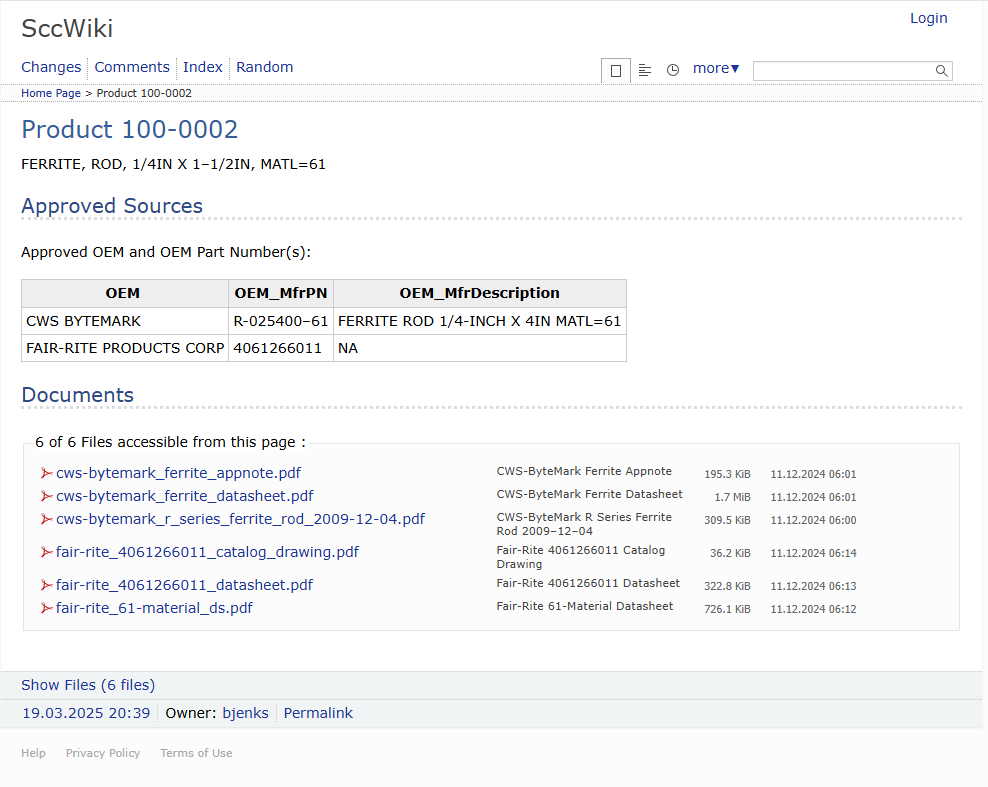This screenshot has width=988, height=787.
Task: Open the Terms of Use footer link
Action: coord(196,754)
